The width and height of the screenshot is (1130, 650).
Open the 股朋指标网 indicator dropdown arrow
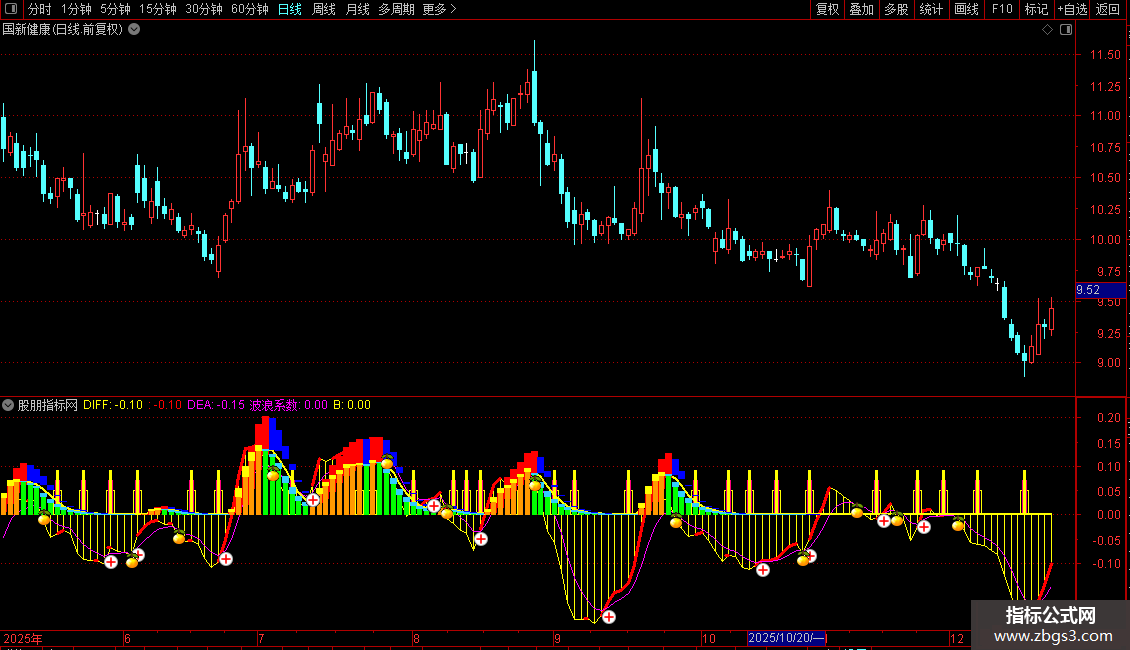pyautogui.click(x=8, y=405)
